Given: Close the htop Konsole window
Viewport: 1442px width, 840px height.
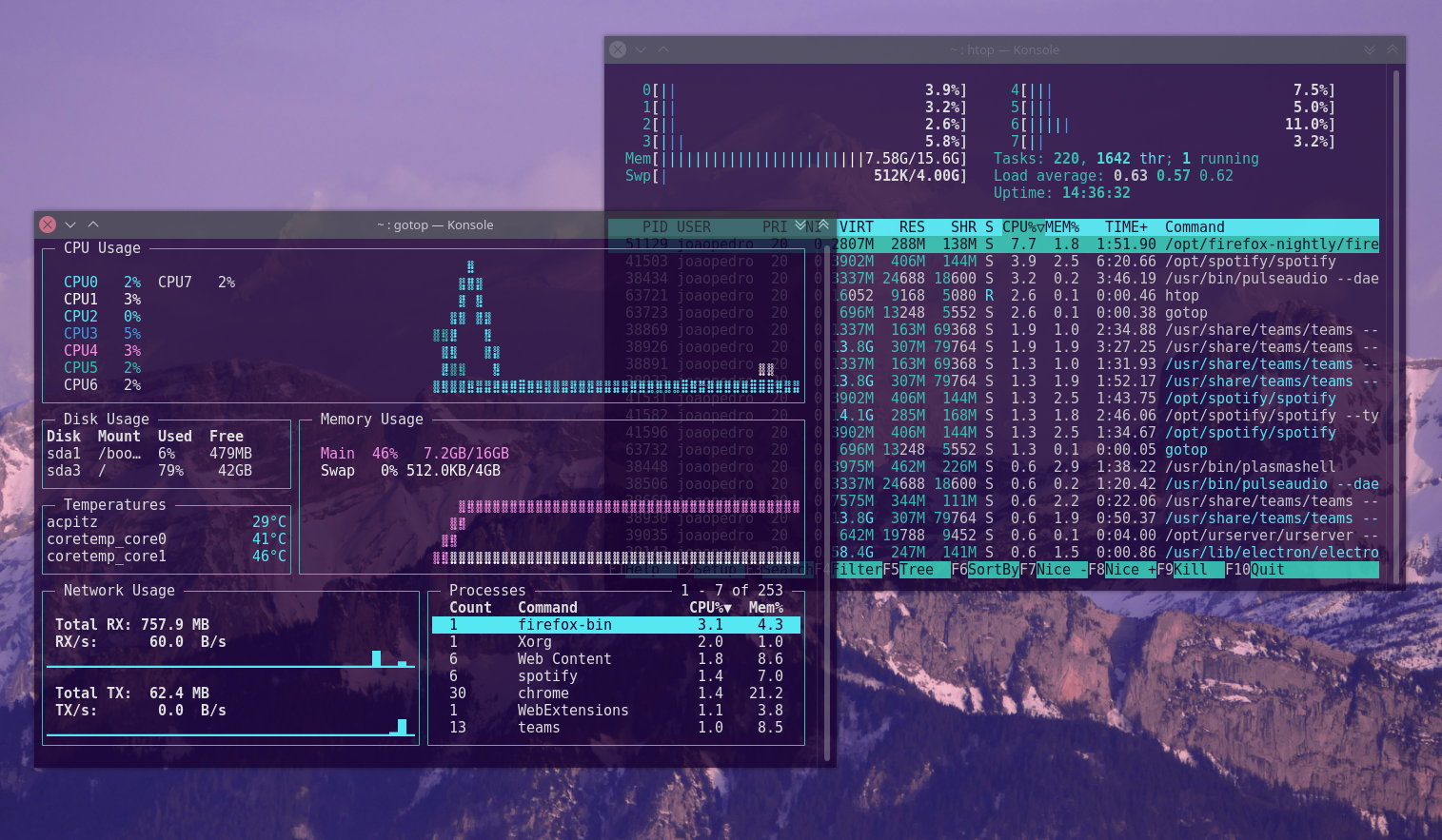Looking at the screenshot, I should pyautogui.click(x=618, y=49).
